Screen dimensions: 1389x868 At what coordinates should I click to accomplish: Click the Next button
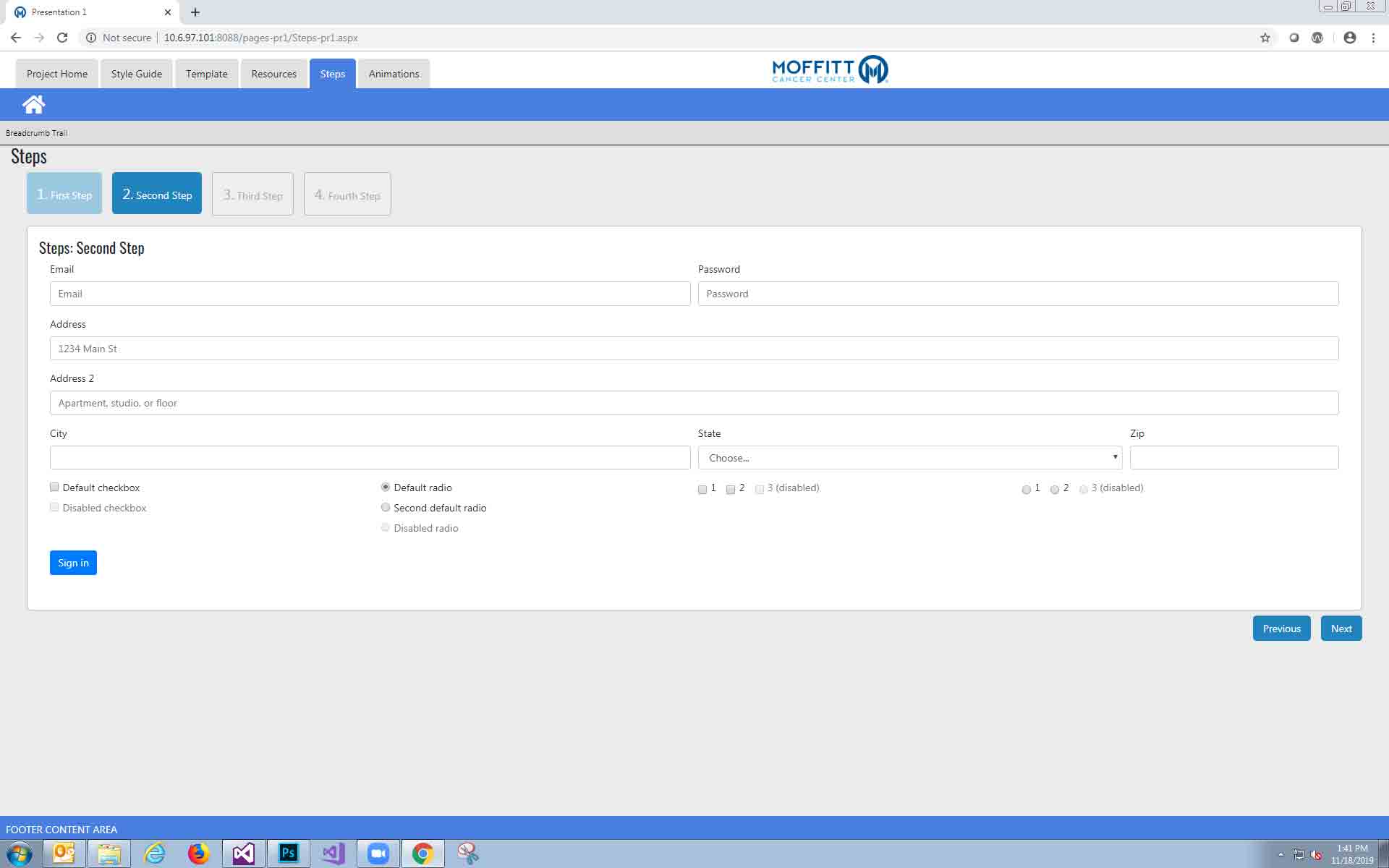tap(1341, 629)
